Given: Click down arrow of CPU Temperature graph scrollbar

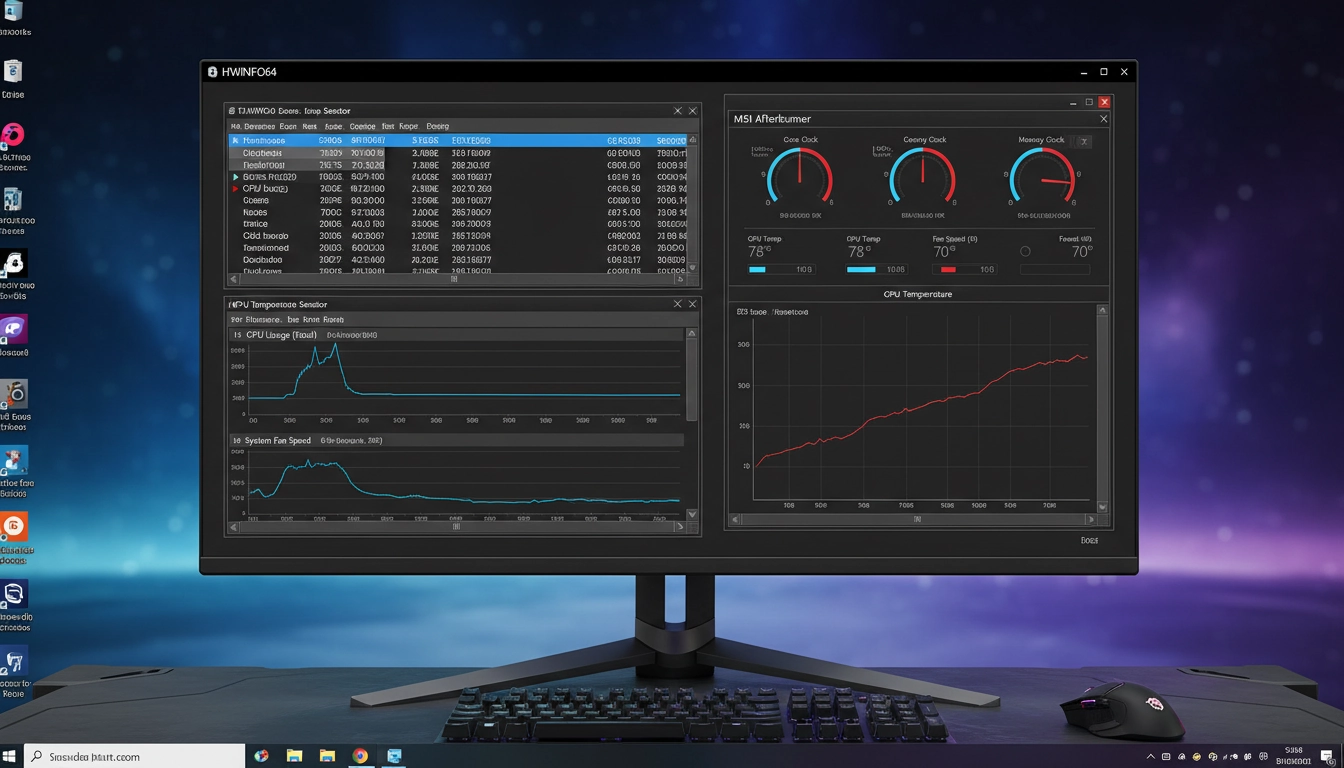Looking at the screenshot, I should [1103, 507].
